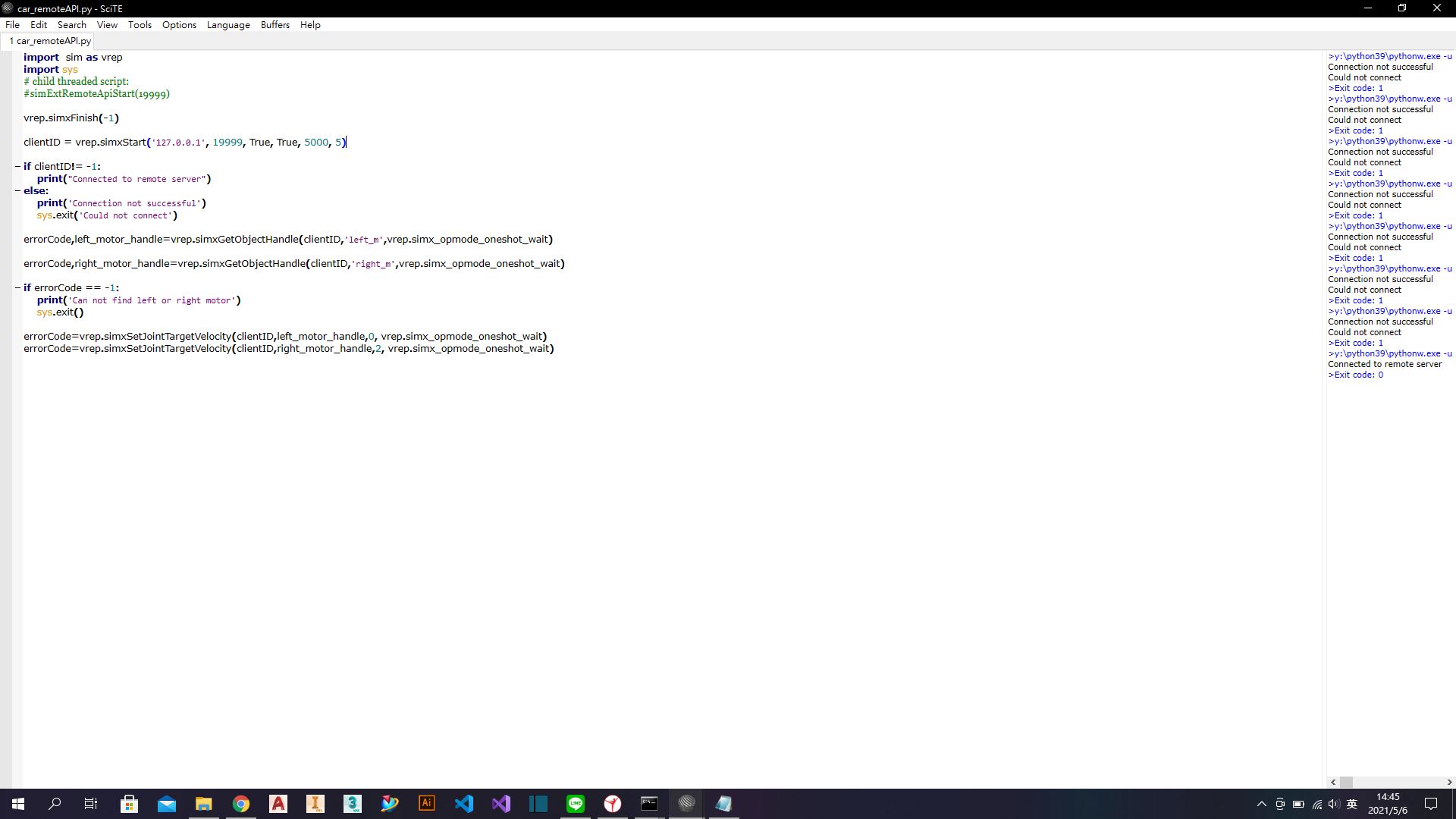Screen dimensions: 1456x819
Task: Open Wi-Fi network settings tray icon
Action: [x=1317, y=804]
